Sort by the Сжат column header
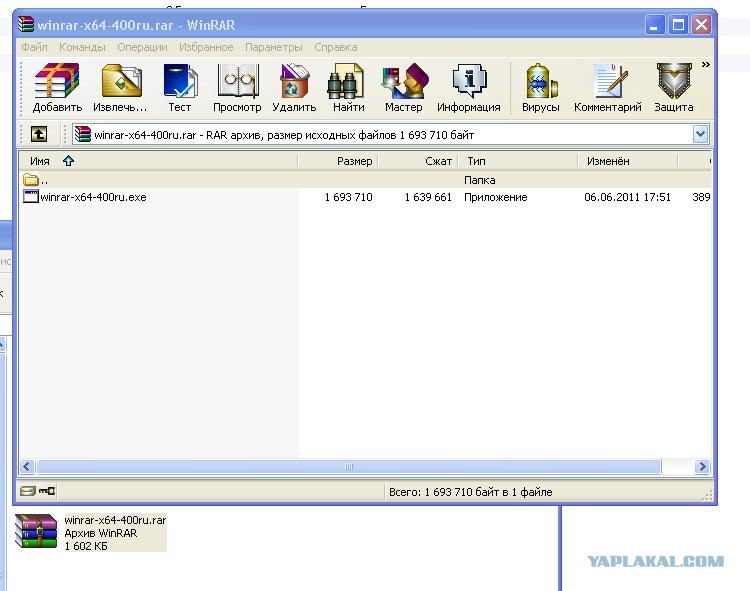Screen dimensions: 750x591 [418, 161]
